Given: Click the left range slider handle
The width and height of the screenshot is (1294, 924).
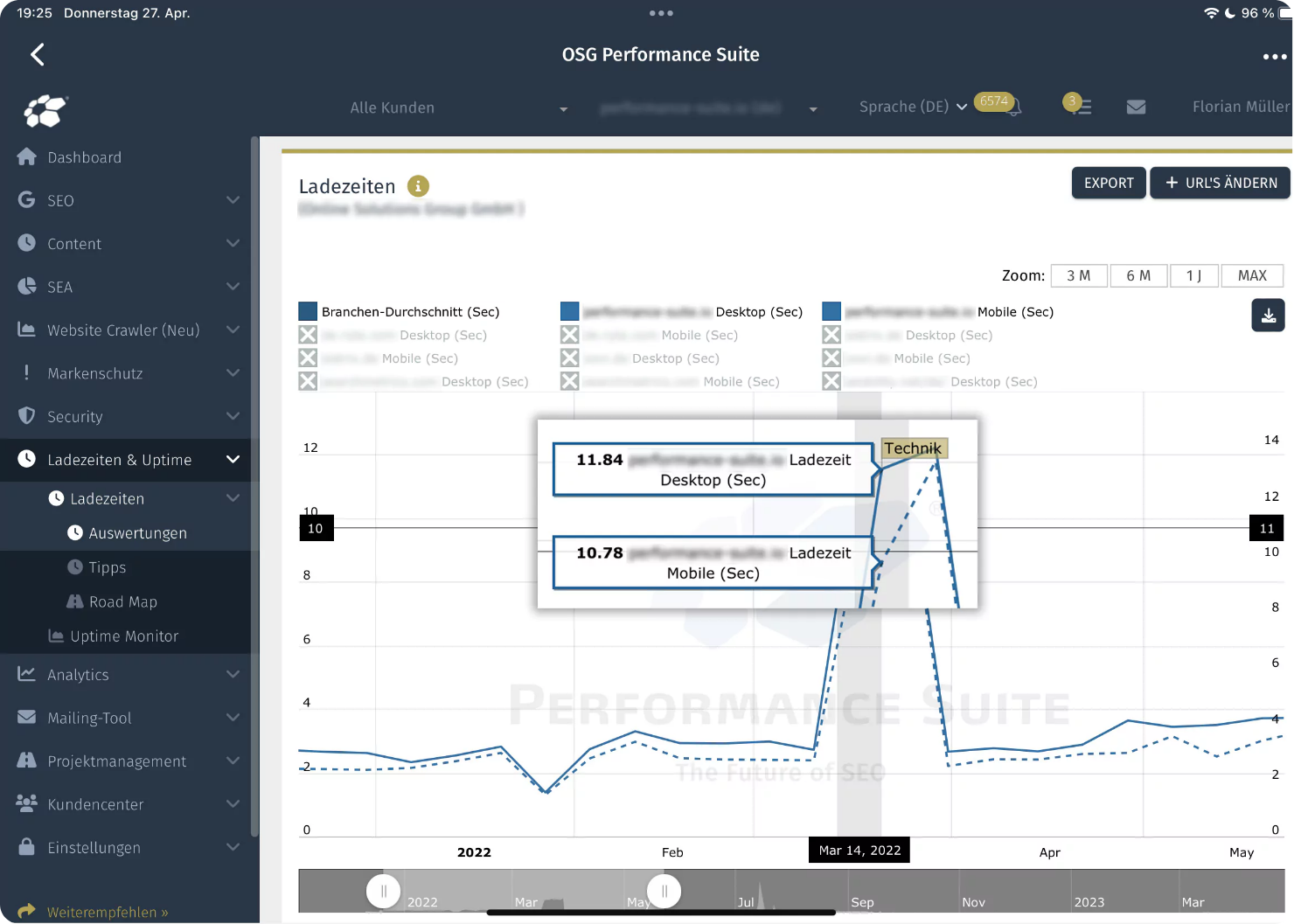Looking at the screenshot, I should 383,892.
